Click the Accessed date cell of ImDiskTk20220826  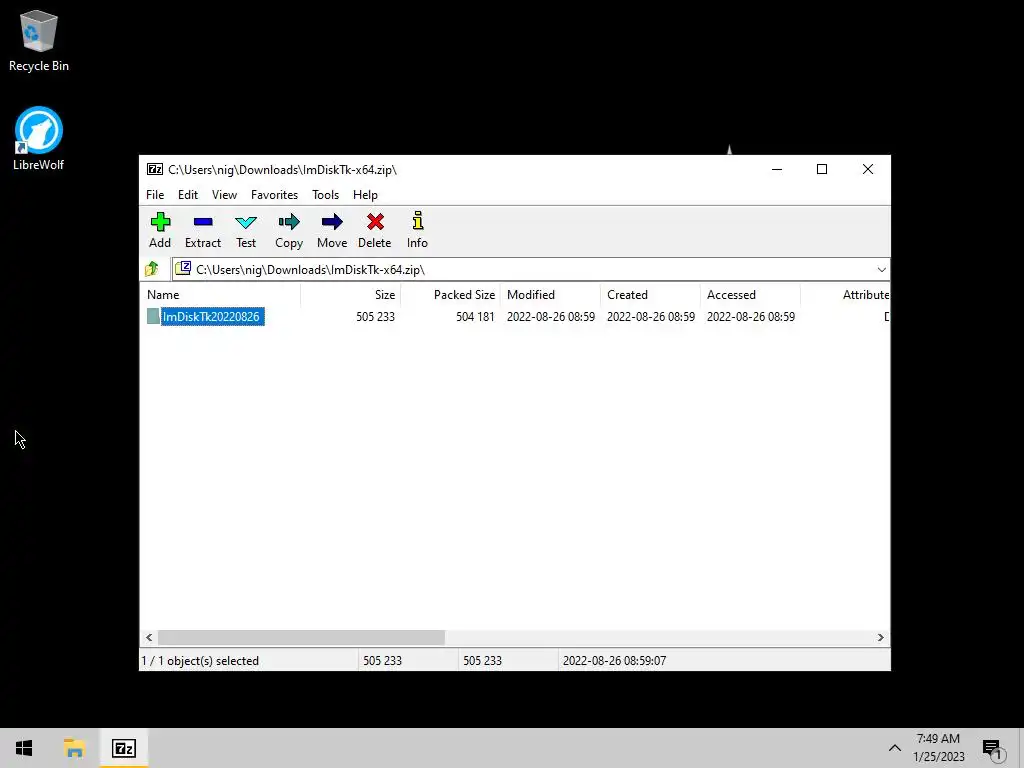click(x=750, y=317)
